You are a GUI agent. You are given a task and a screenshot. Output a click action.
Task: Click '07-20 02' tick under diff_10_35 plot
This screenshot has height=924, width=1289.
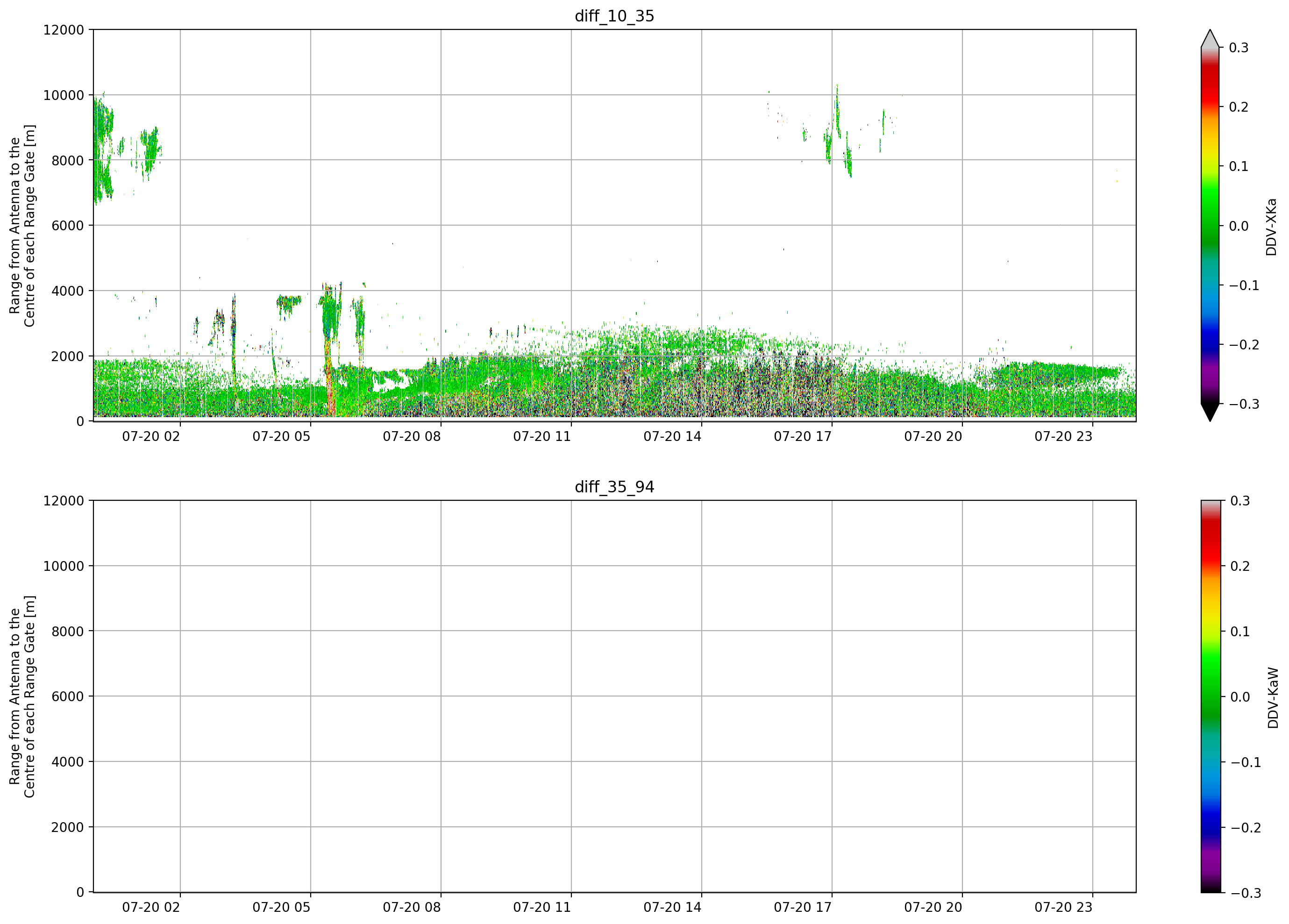151,436
